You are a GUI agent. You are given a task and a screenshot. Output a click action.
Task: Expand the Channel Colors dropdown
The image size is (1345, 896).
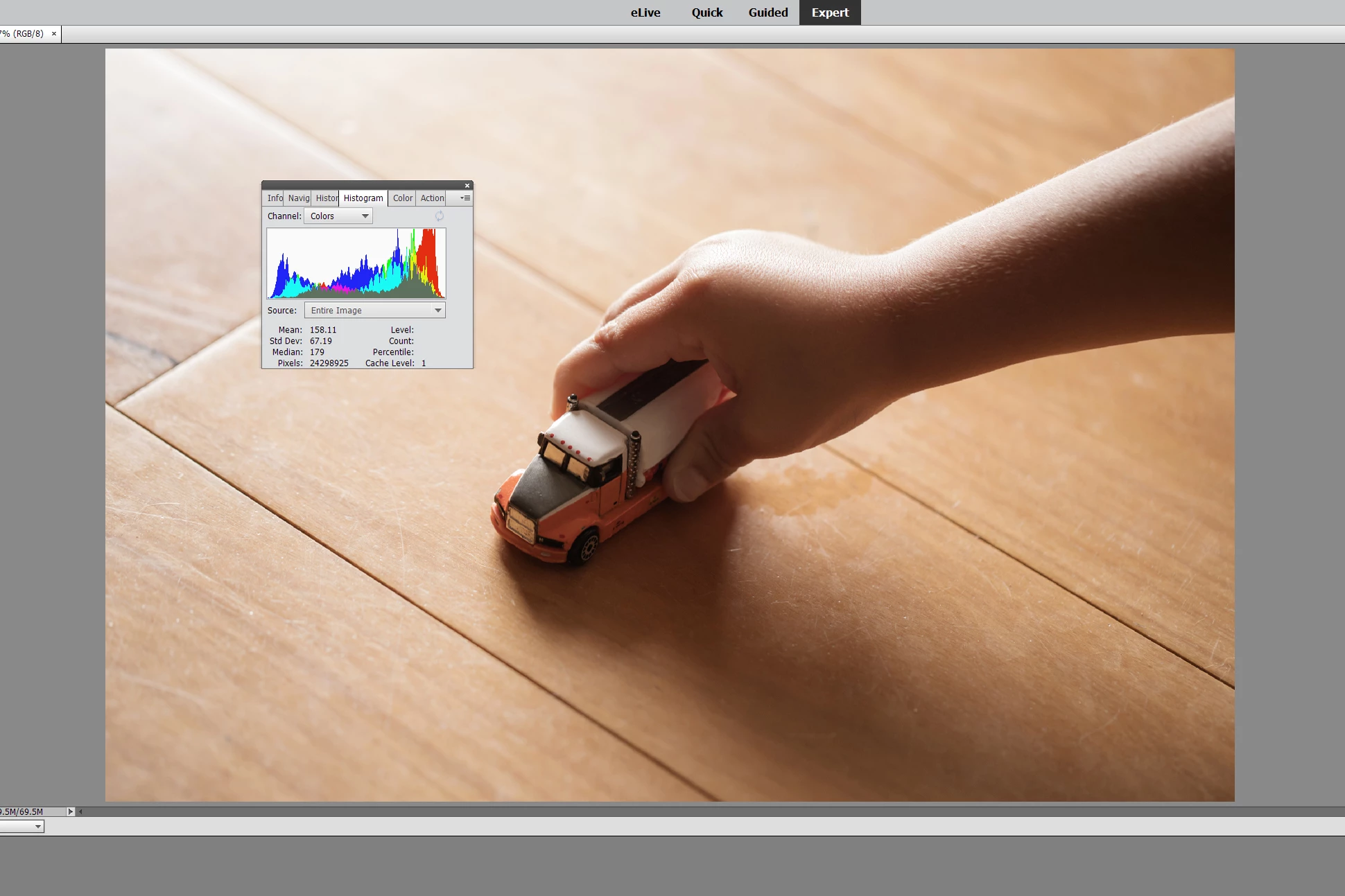click(339, 216)
